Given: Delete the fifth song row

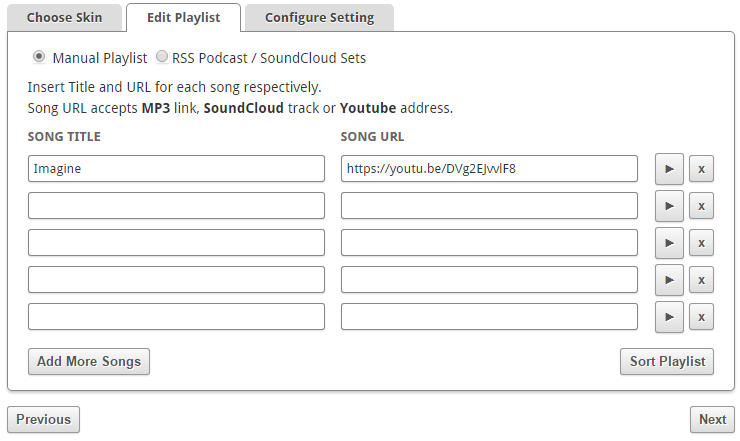Looking at the screenshot, I should click(x=701, y=317).
